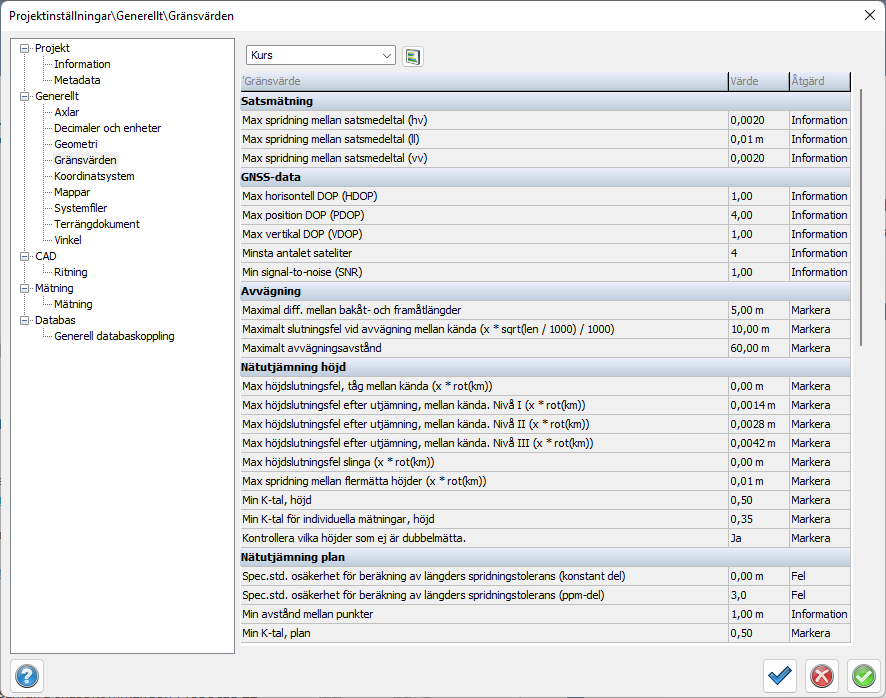Image resolution: width=886 pixels, height=698 pixels.
Task: Collapse the Projekt tree node
Action: pyautogui.click(x=25, y=48)
